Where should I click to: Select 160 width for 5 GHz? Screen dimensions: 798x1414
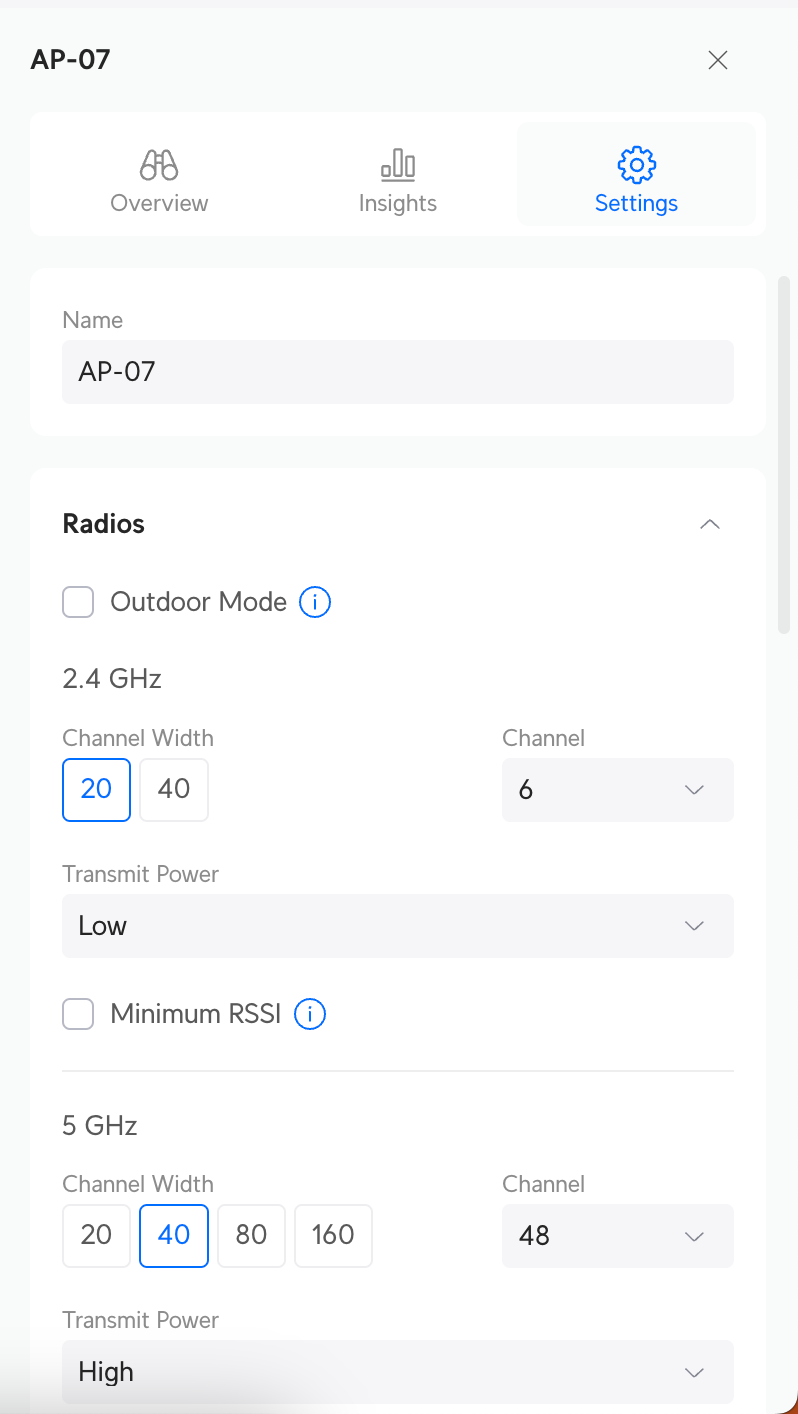click(x=333, y=1235)
